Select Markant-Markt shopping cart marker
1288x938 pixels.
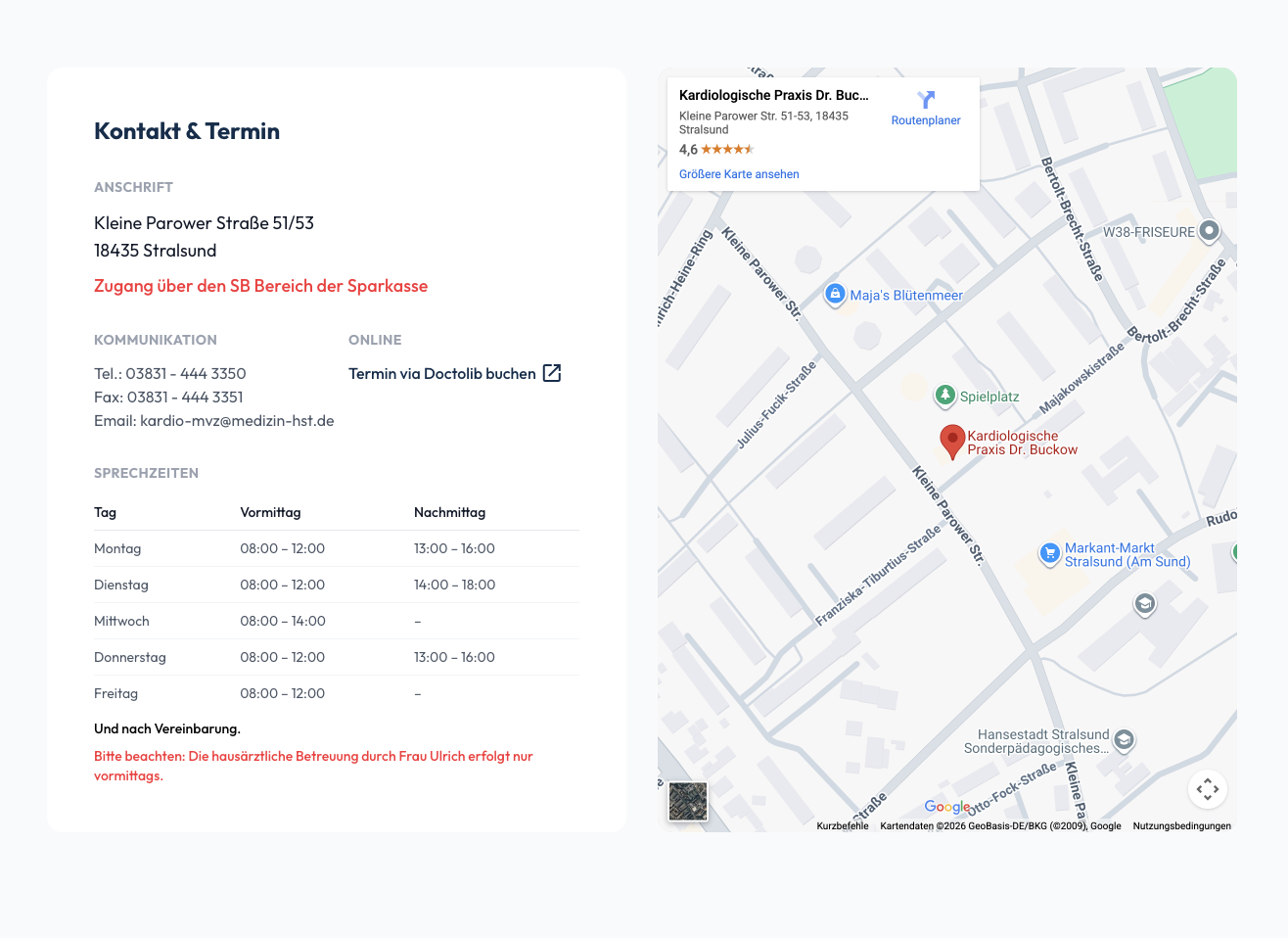tap(1049, 553)
